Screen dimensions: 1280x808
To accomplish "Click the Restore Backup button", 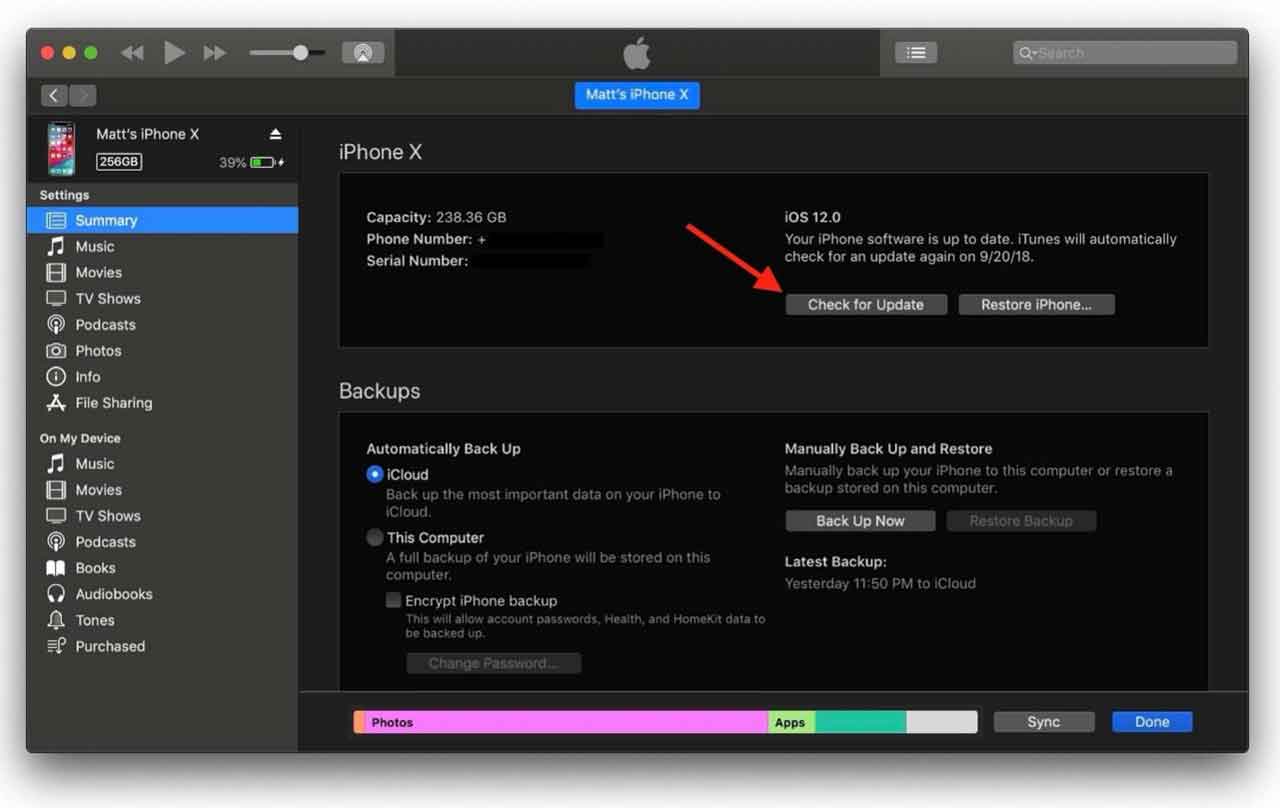I will [1020, 521].
